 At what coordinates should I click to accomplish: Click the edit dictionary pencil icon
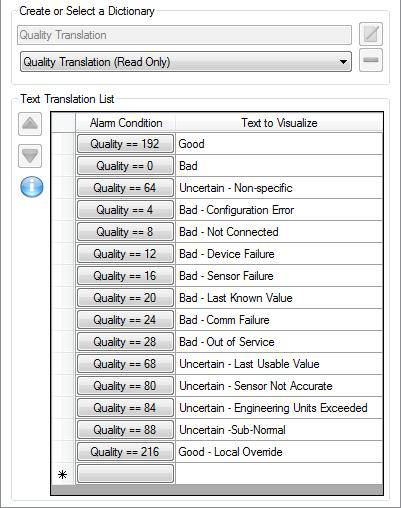point(371,34)
